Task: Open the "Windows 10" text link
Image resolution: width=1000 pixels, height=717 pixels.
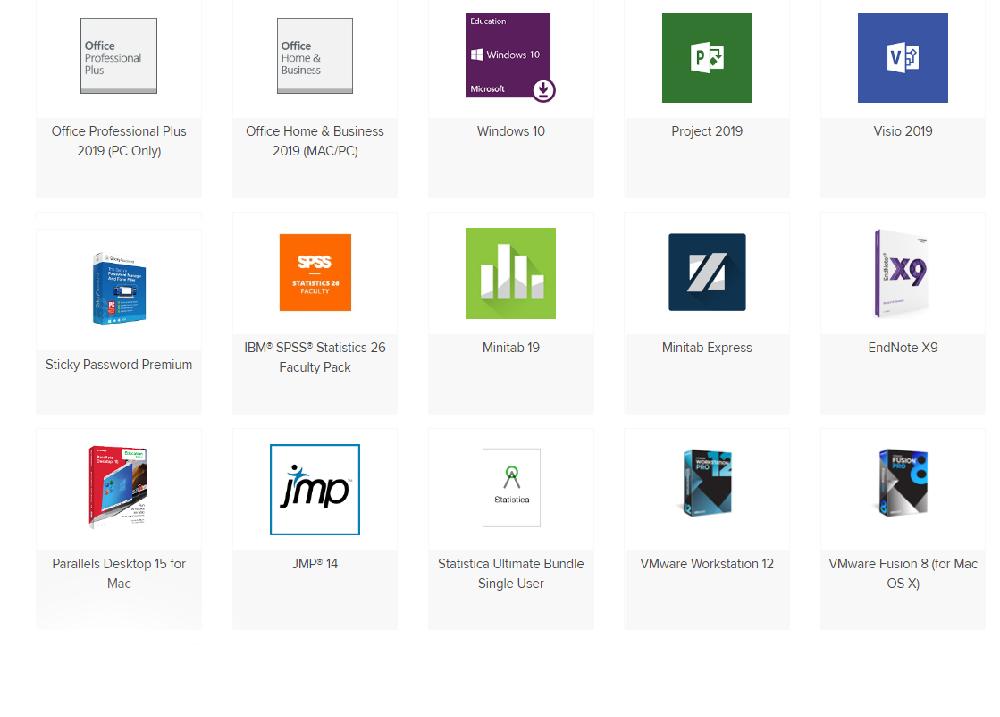Action: (x=510, y=131)
